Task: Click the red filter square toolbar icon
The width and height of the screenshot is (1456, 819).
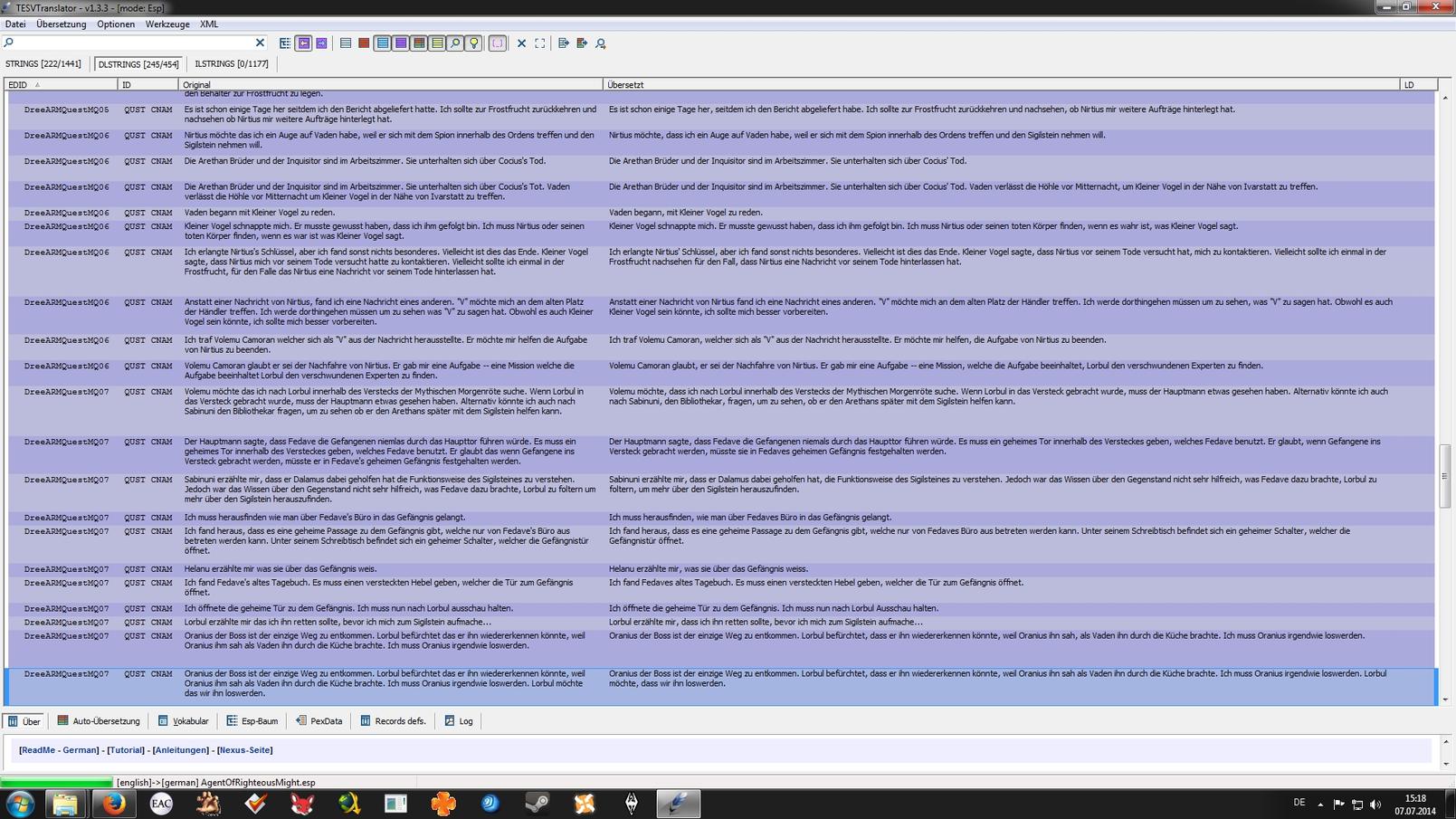Action: coord(364,43)
